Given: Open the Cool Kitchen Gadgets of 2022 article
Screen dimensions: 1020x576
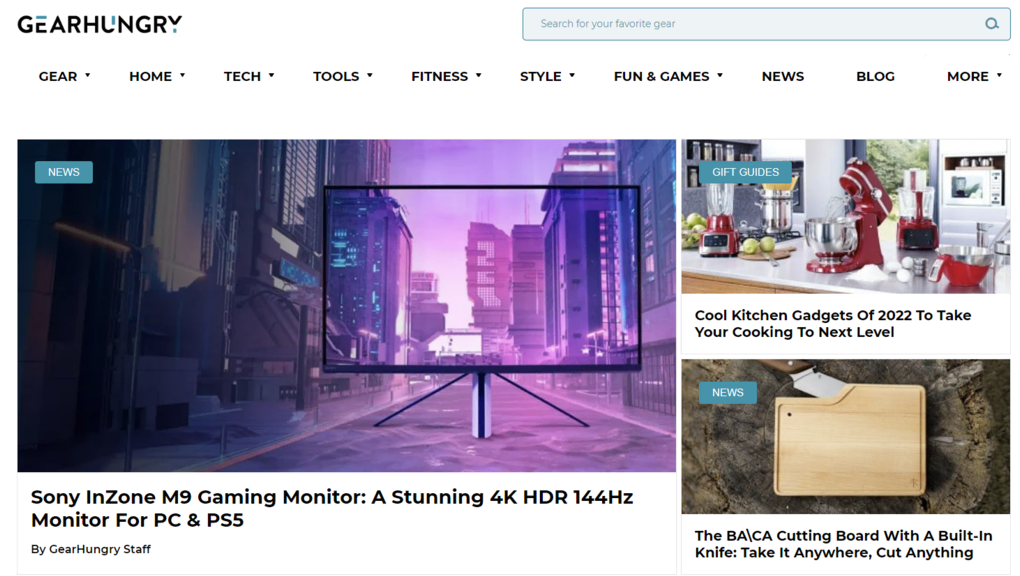Looking at the screenshot, I should point(832,323).
